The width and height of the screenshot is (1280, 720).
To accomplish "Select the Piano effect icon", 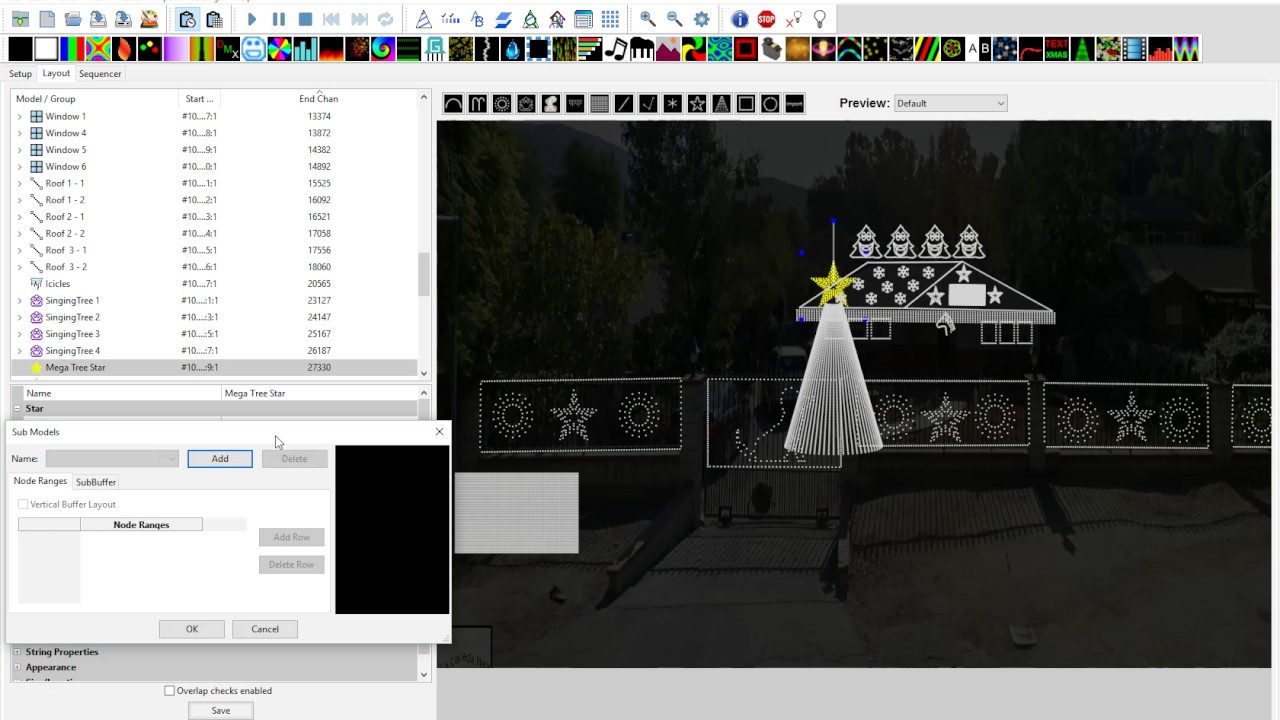I will [642, 49].
